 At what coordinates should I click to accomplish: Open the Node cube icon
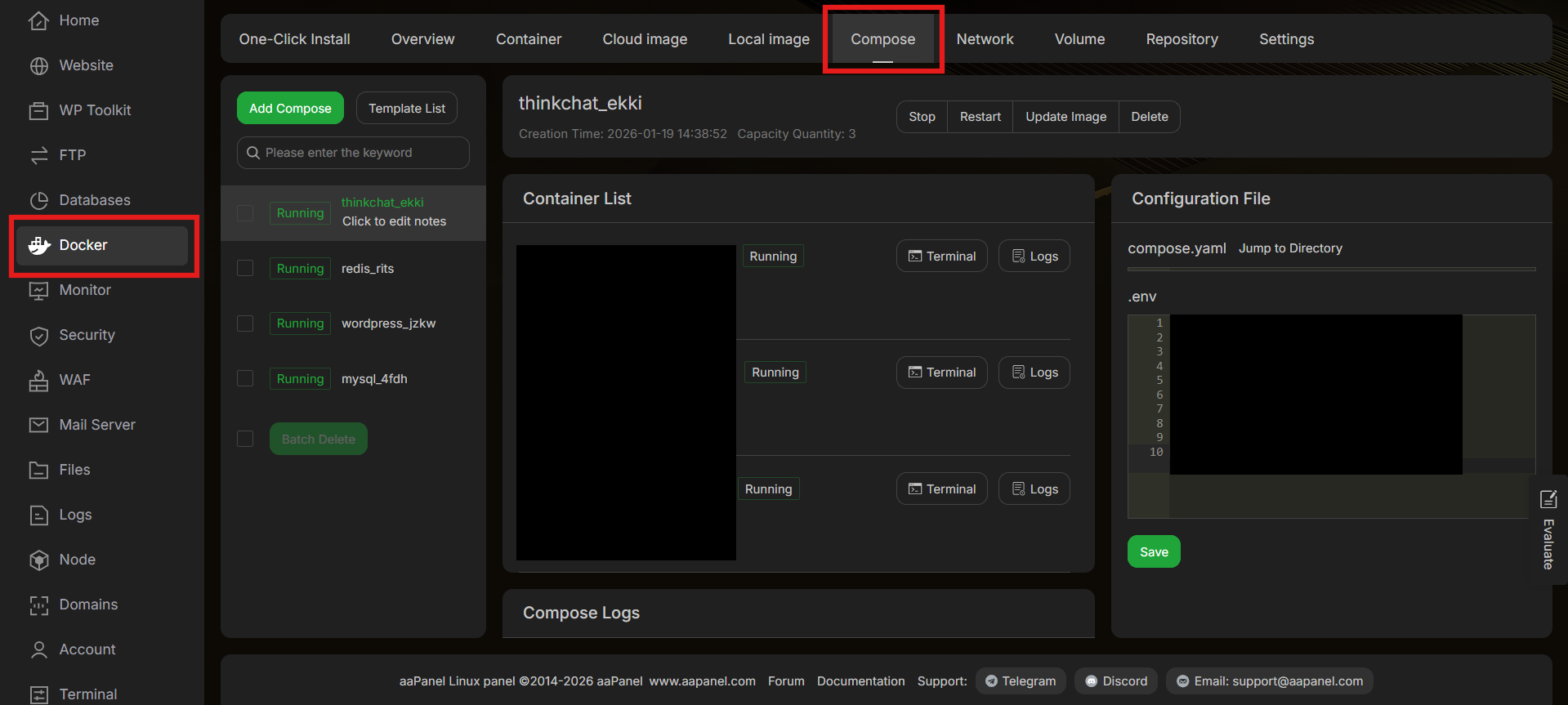click(38, 560)
